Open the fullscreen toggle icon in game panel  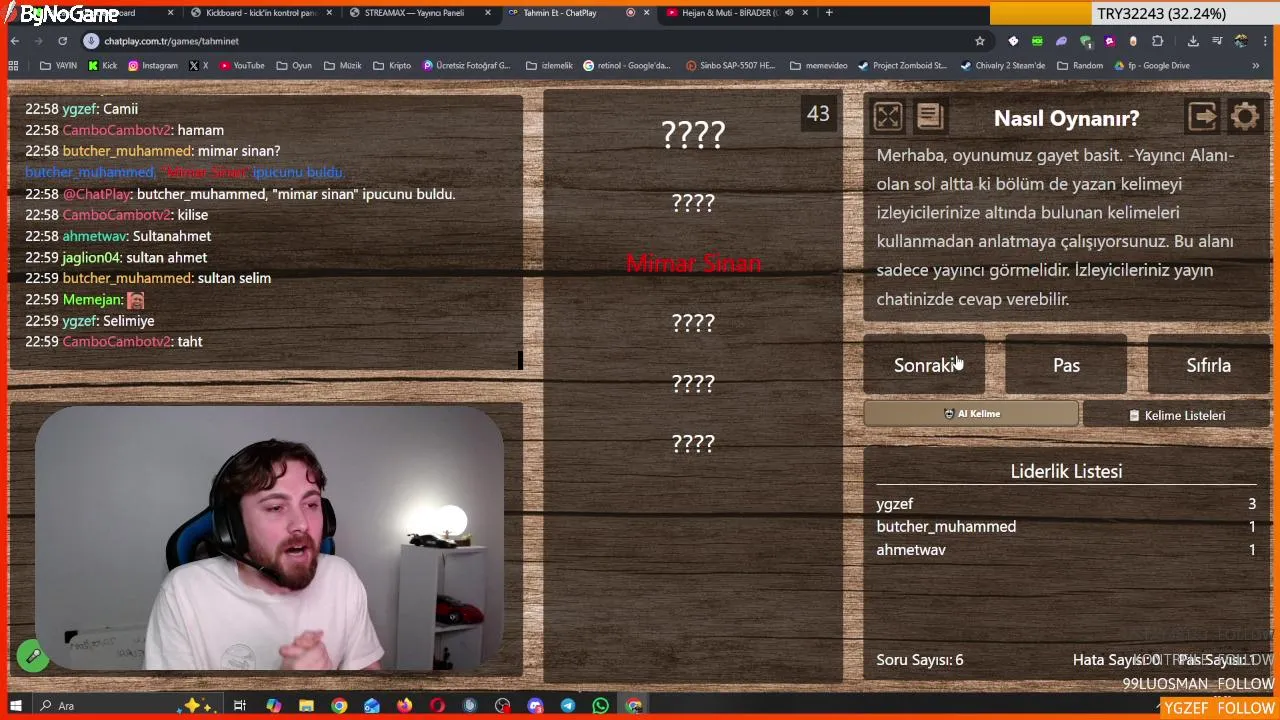click(x=887, y=117)
